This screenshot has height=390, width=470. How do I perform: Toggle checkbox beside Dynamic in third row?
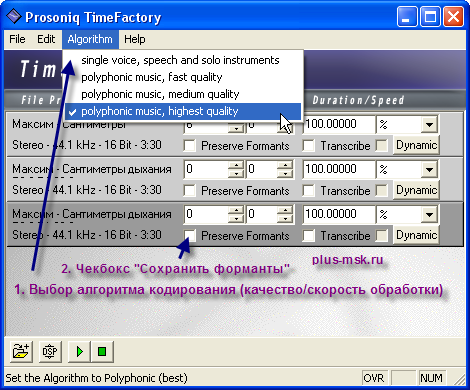point(381,236)
